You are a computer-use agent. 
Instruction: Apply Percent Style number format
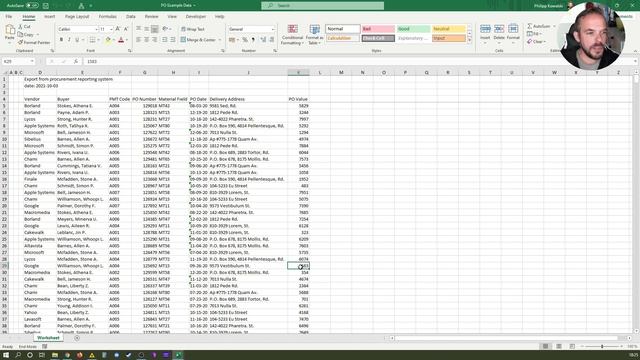click(x=245, y=40)
